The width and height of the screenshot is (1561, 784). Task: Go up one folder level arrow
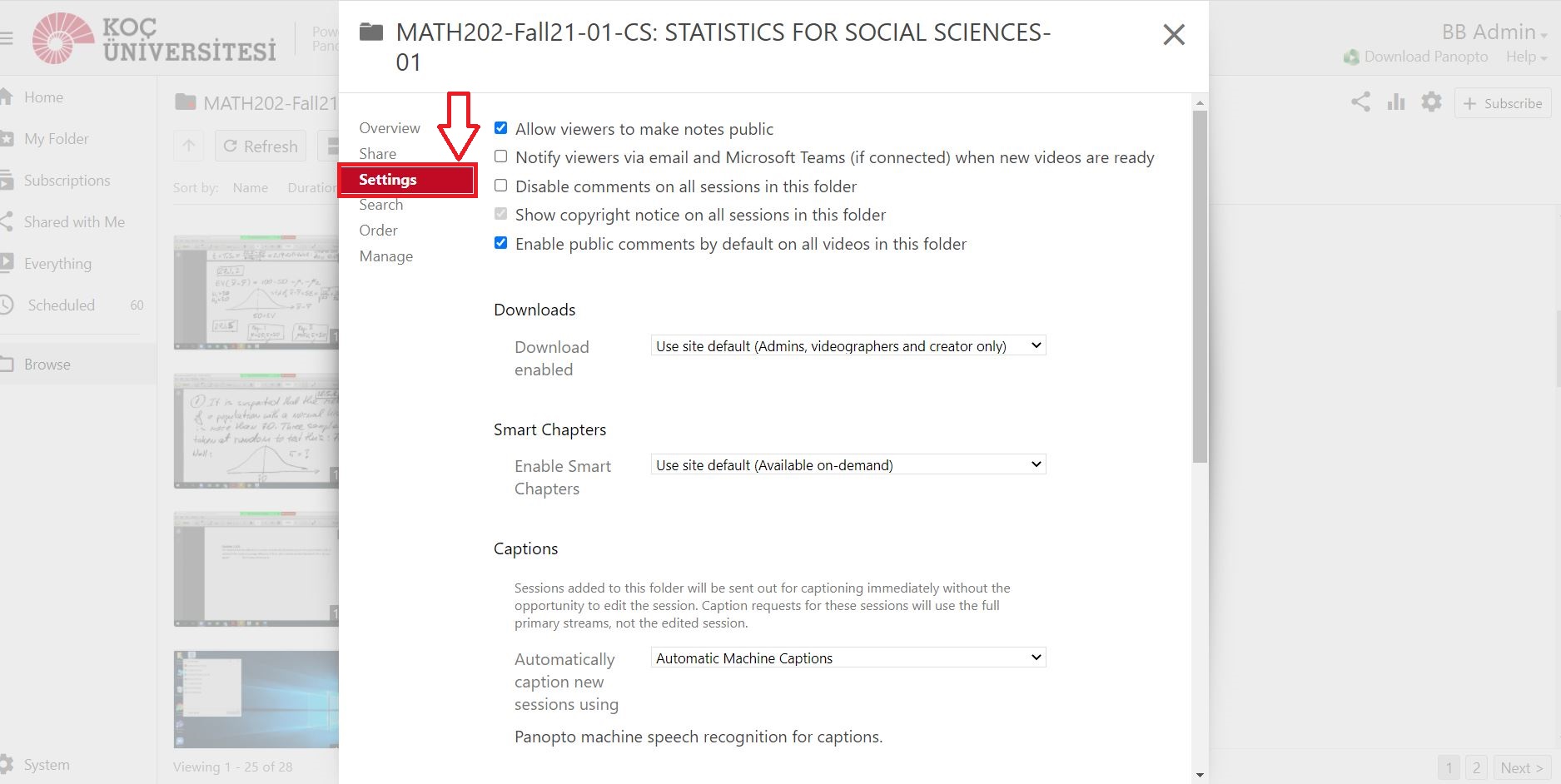pos(189,146)
